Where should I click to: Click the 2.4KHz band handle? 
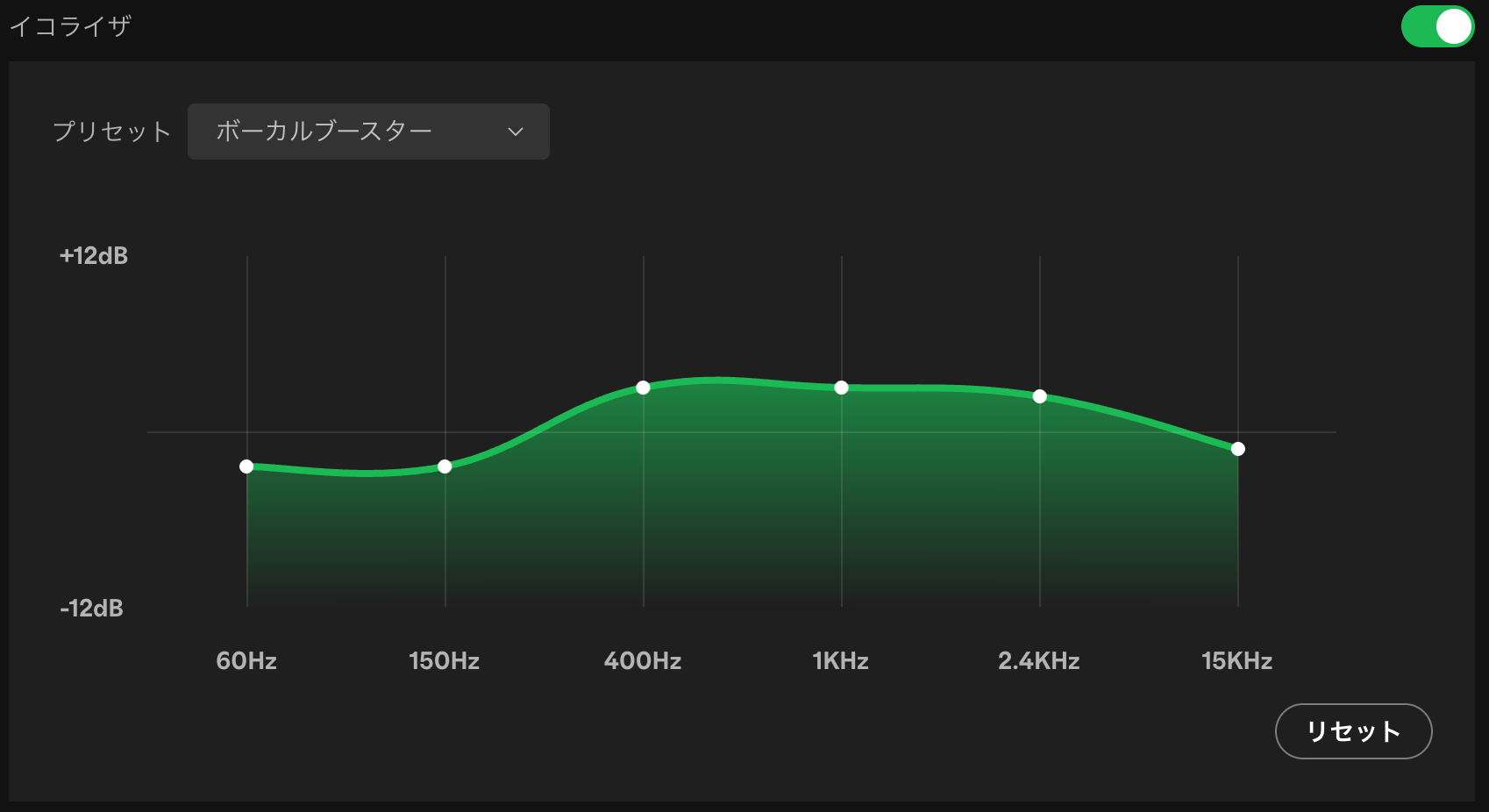(1039, 396)
